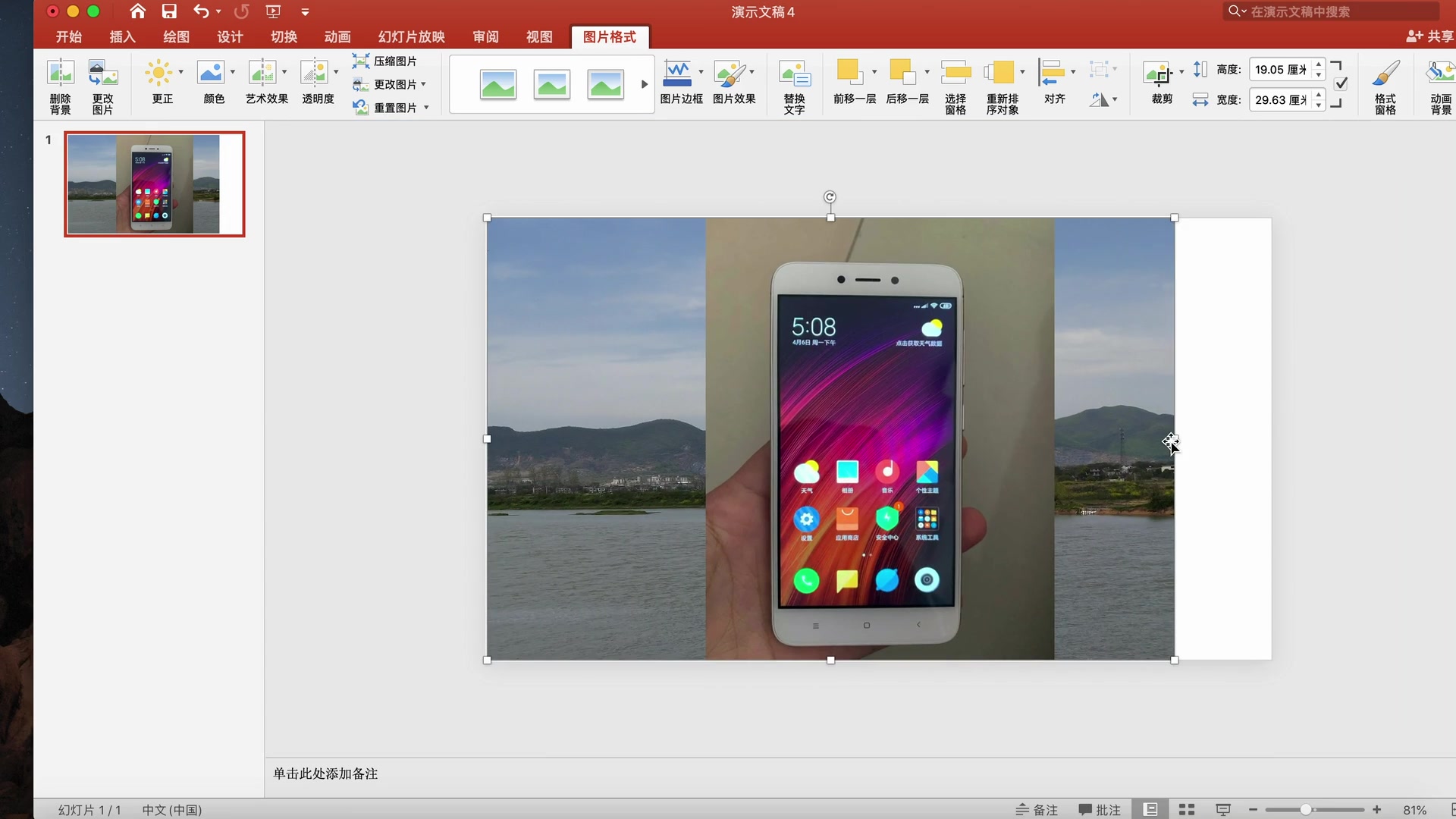Open the Insert (插入) tab

[122, 36]
